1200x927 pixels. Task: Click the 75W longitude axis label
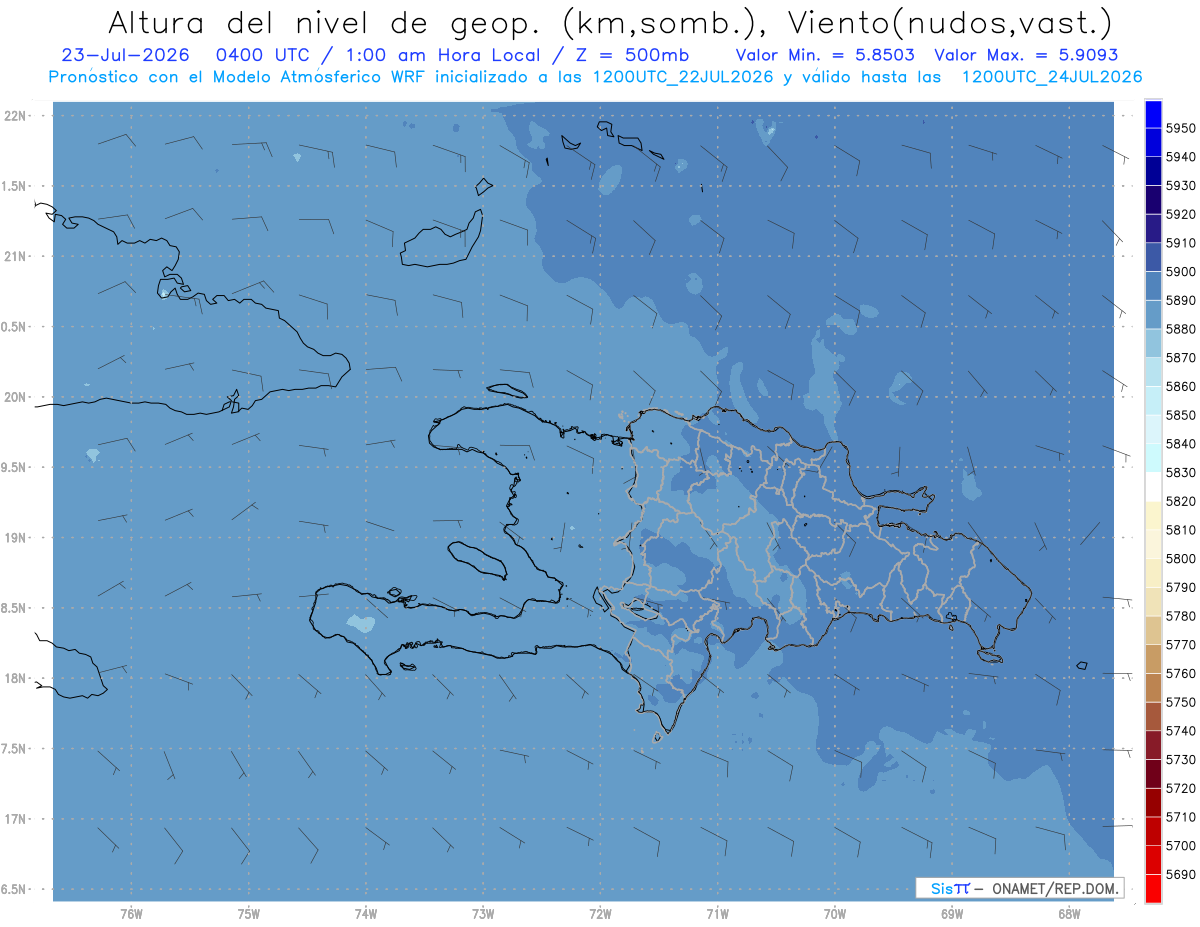tap(249, 914)
